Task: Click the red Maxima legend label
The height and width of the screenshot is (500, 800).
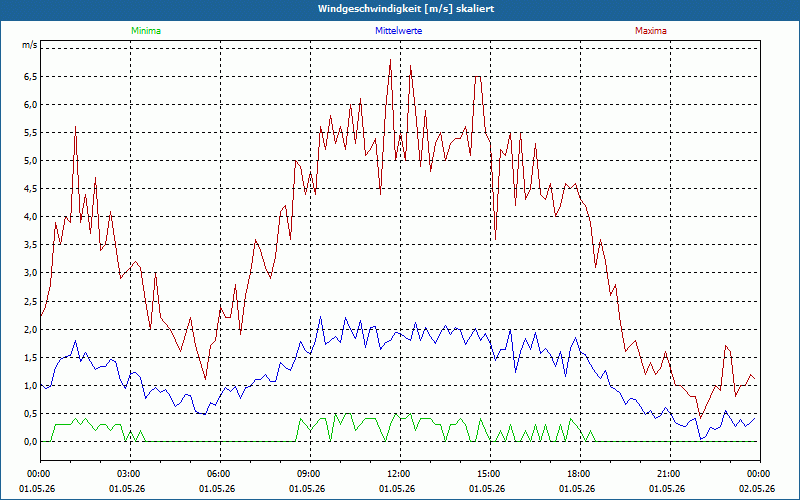Action: click(651, 31)
